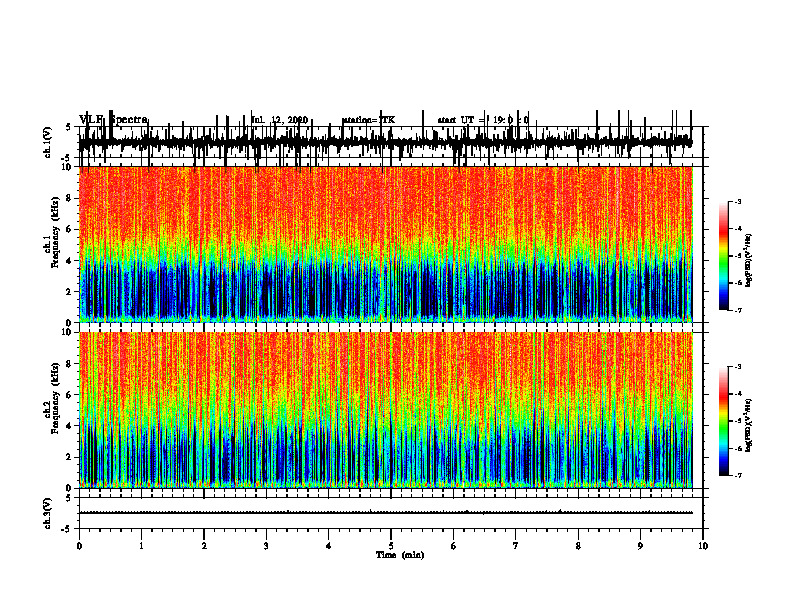Select the "start UT = 19:0:0" label
792x612 pixels.
[483, 120]
